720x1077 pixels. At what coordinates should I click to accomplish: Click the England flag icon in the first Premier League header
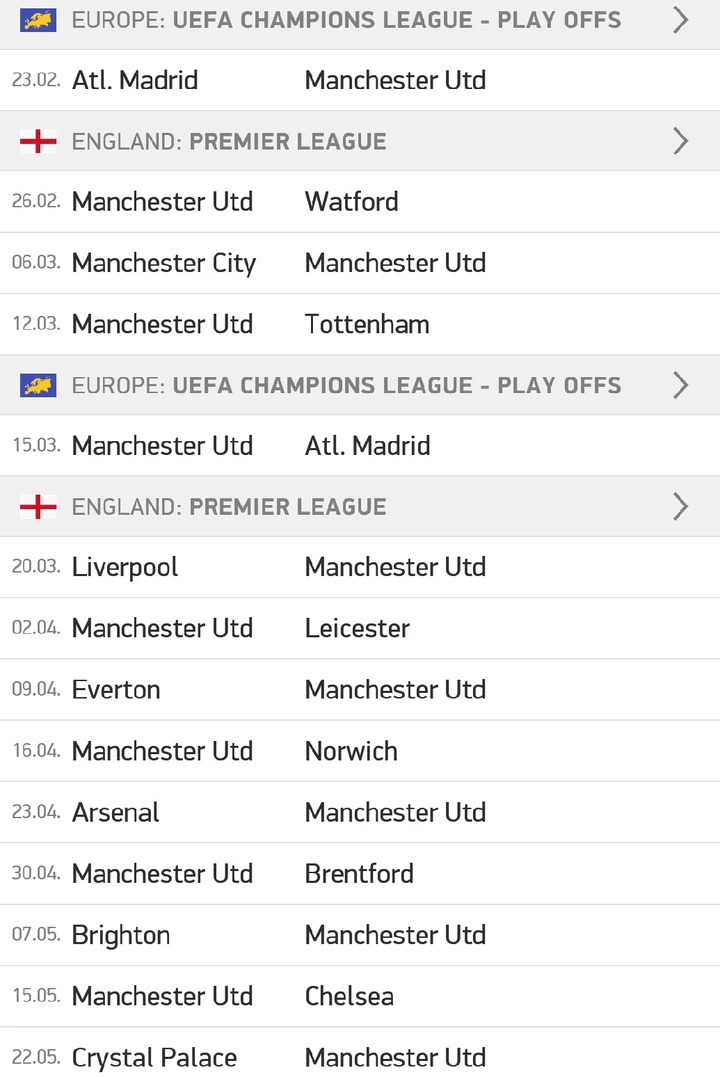coord(38,141)
